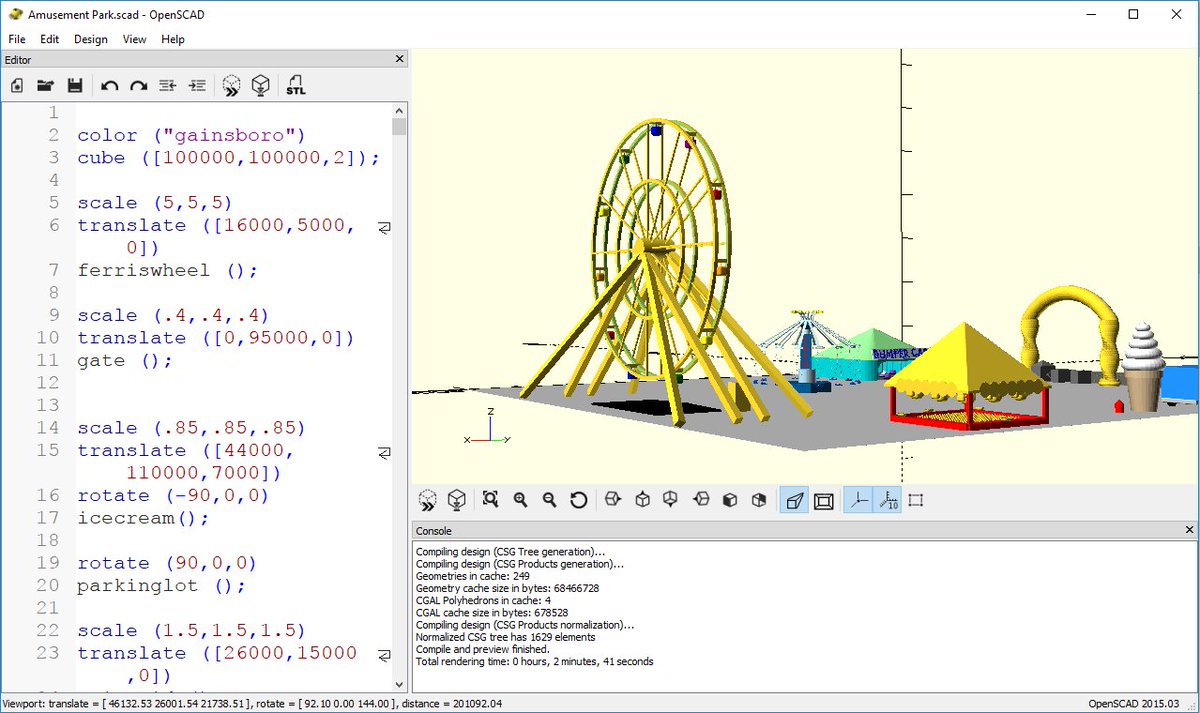Viewport: 1200px width, 713px height.
Task: Open a file using the folder icon
Action: click(45, 86)
